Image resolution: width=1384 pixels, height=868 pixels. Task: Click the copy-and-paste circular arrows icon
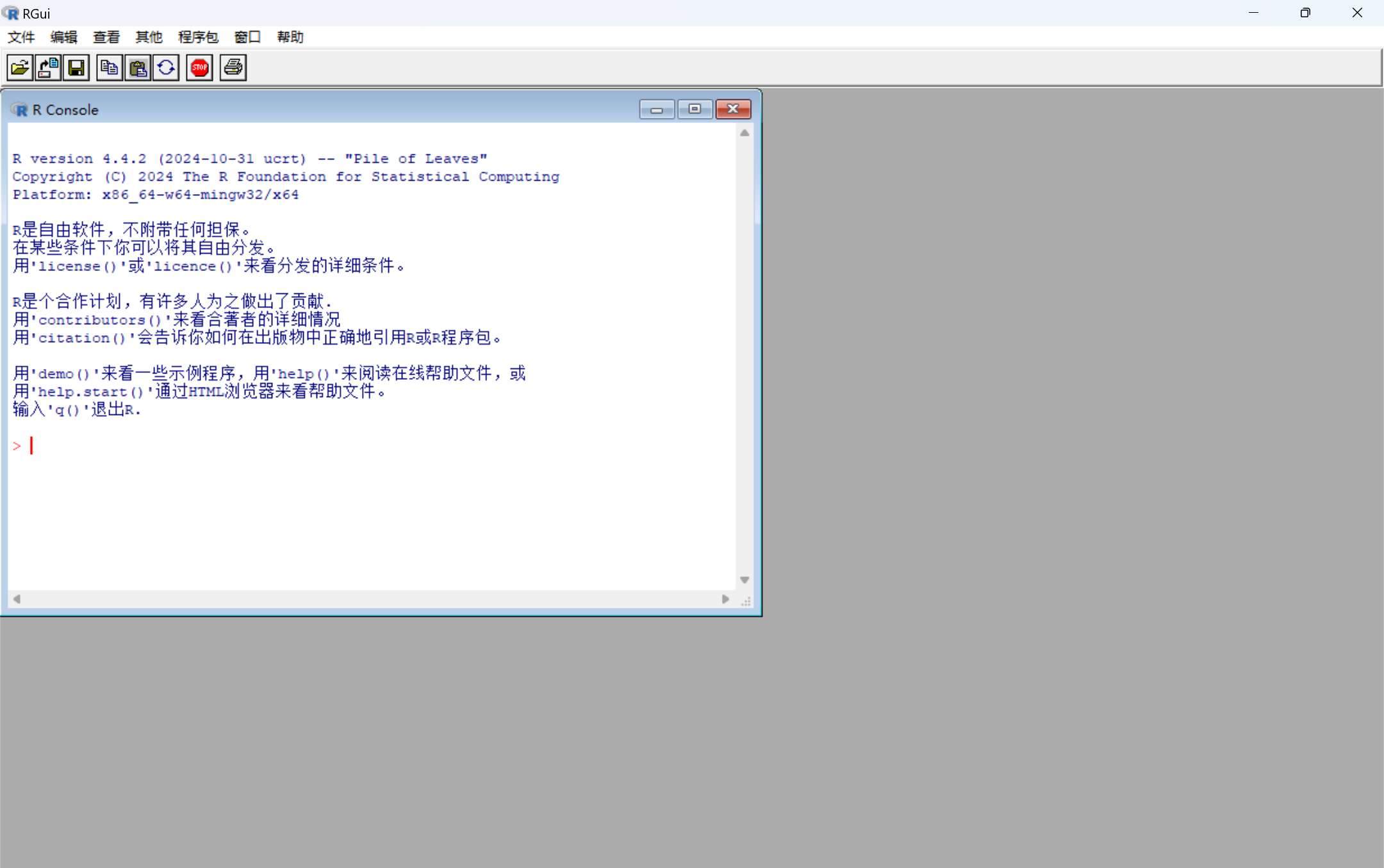tap(166, 67)
